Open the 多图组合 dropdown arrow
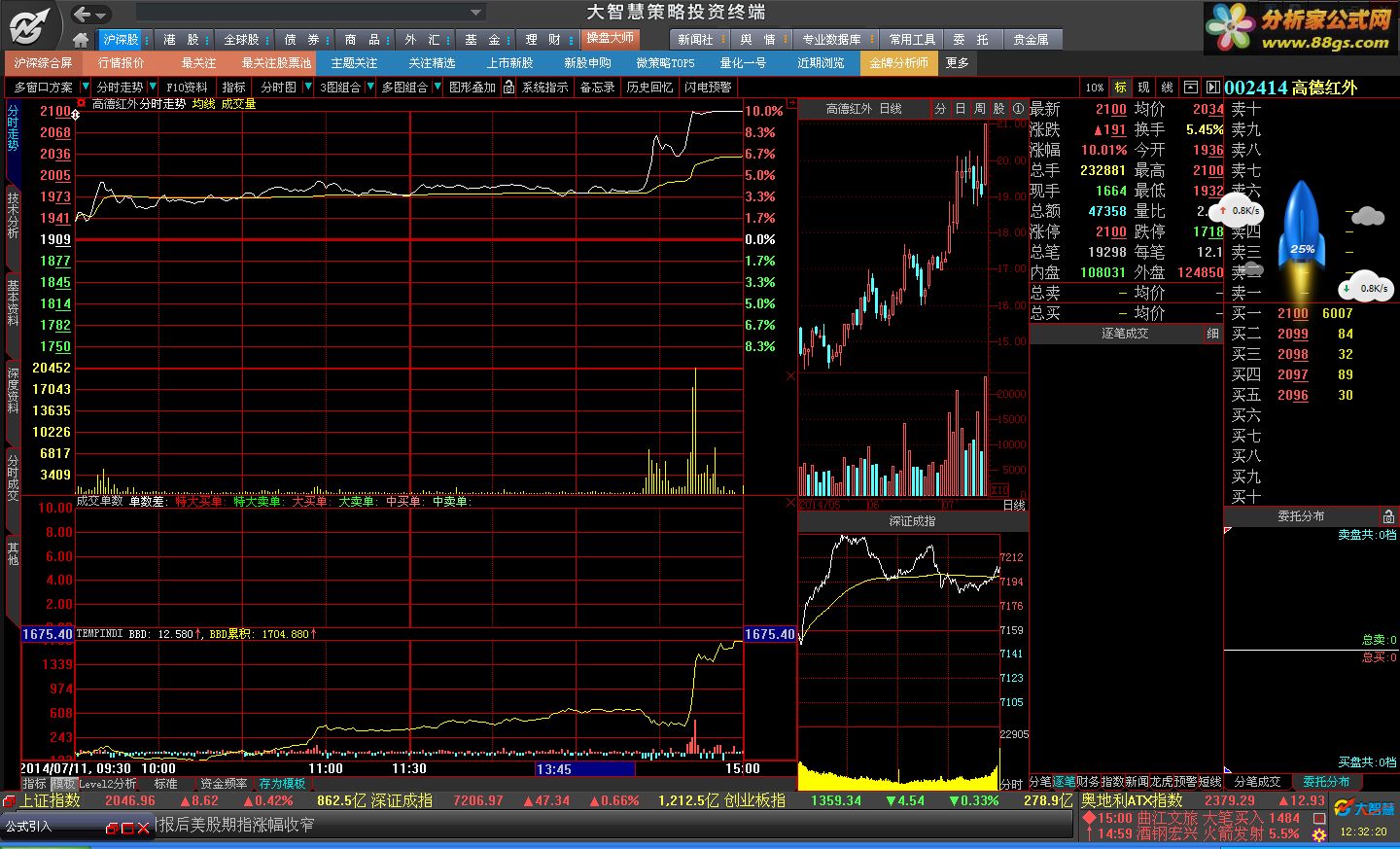The image size is (1400, 849). pos(437,87)
